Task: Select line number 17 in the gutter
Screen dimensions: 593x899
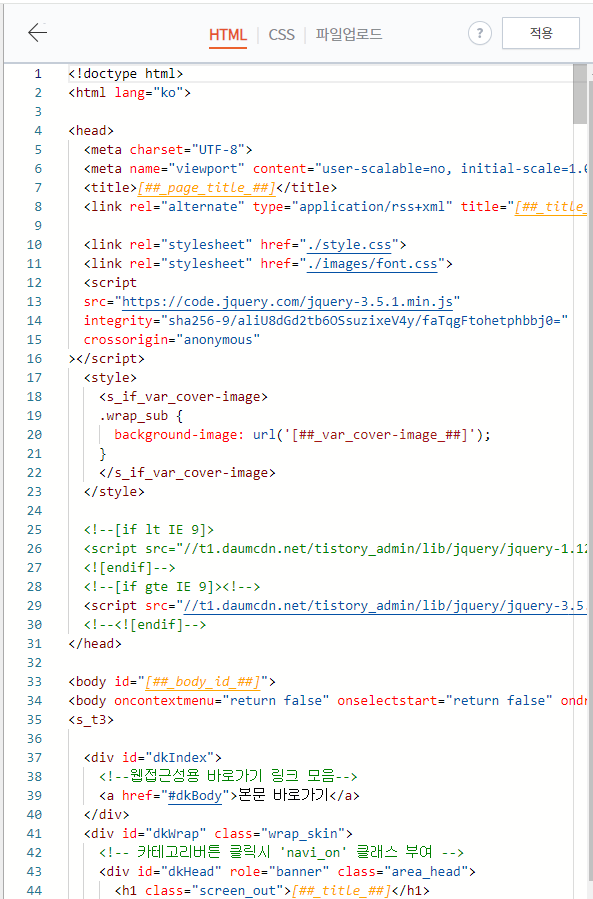Action: point(34,378)
